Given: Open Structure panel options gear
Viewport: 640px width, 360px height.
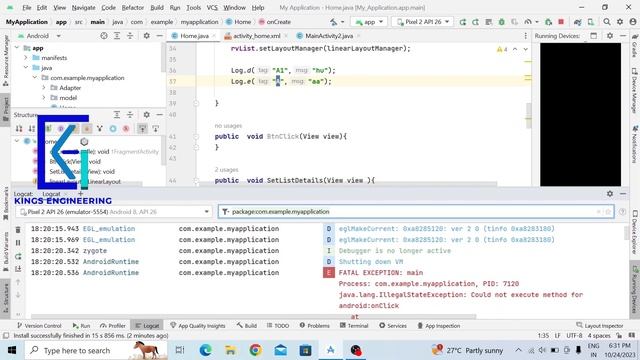Looking at the screenshot, I should click(x=147, y=115).
